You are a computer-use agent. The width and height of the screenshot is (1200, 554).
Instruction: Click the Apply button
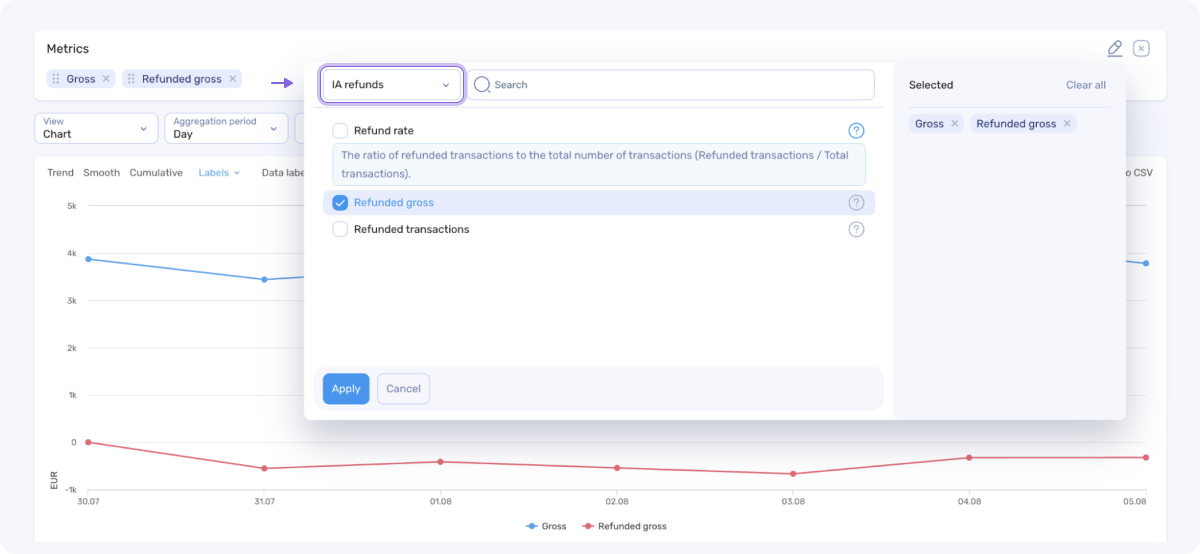(346, 389)
